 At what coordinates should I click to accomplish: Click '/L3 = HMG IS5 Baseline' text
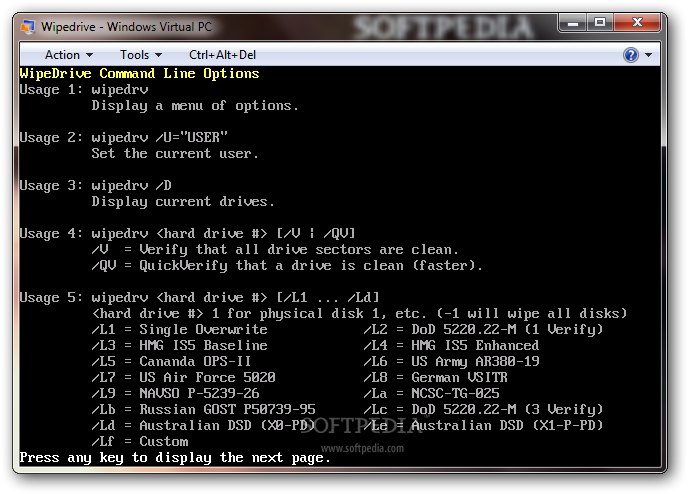point(179,346)
